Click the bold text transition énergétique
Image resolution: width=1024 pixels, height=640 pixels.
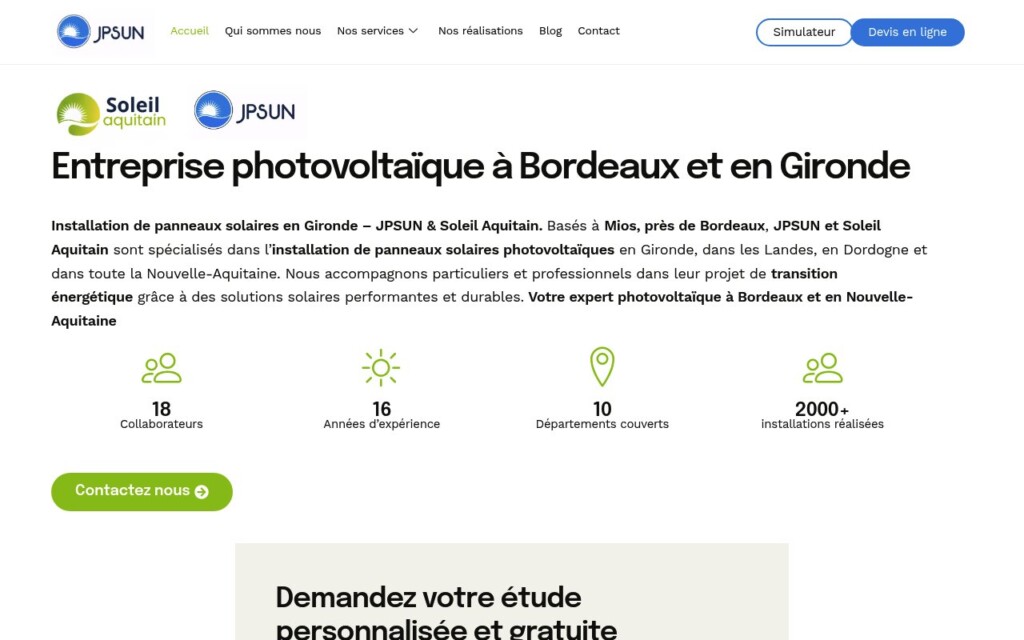point(444,285)
